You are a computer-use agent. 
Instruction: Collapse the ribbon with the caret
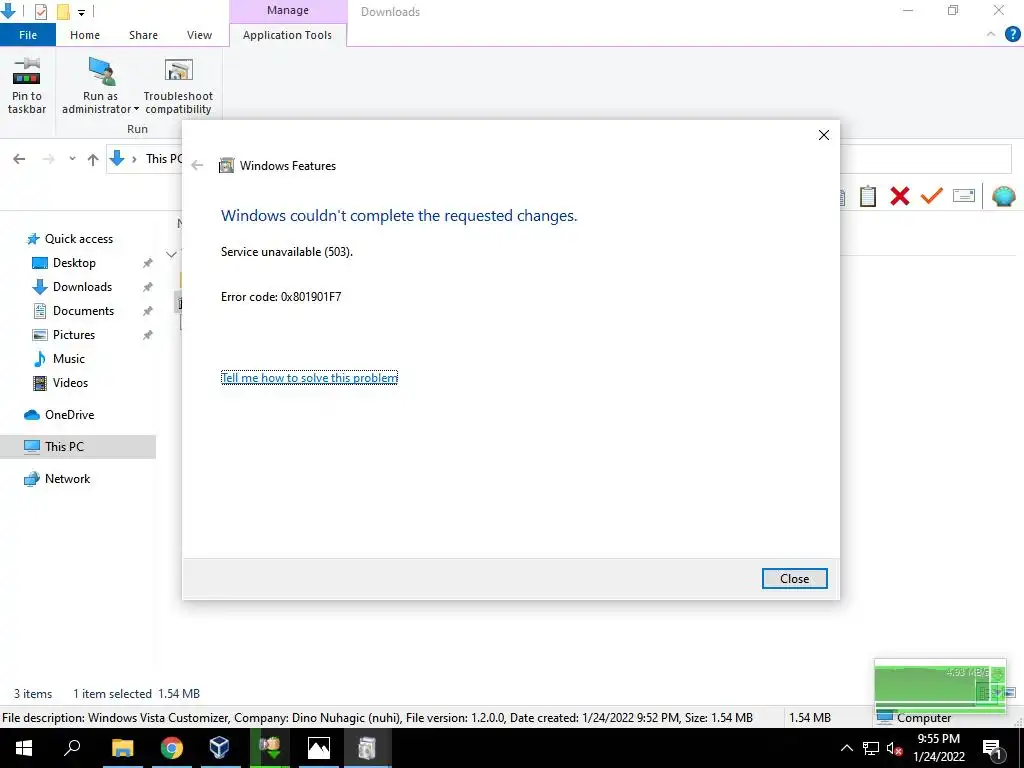[x=991, y=35]
